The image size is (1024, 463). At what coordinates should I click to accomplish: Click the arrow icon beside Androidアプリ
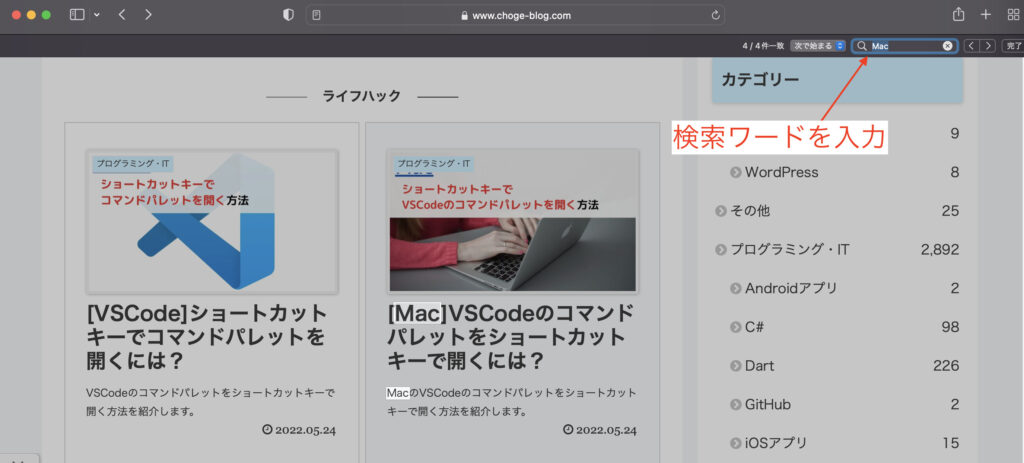736,288
